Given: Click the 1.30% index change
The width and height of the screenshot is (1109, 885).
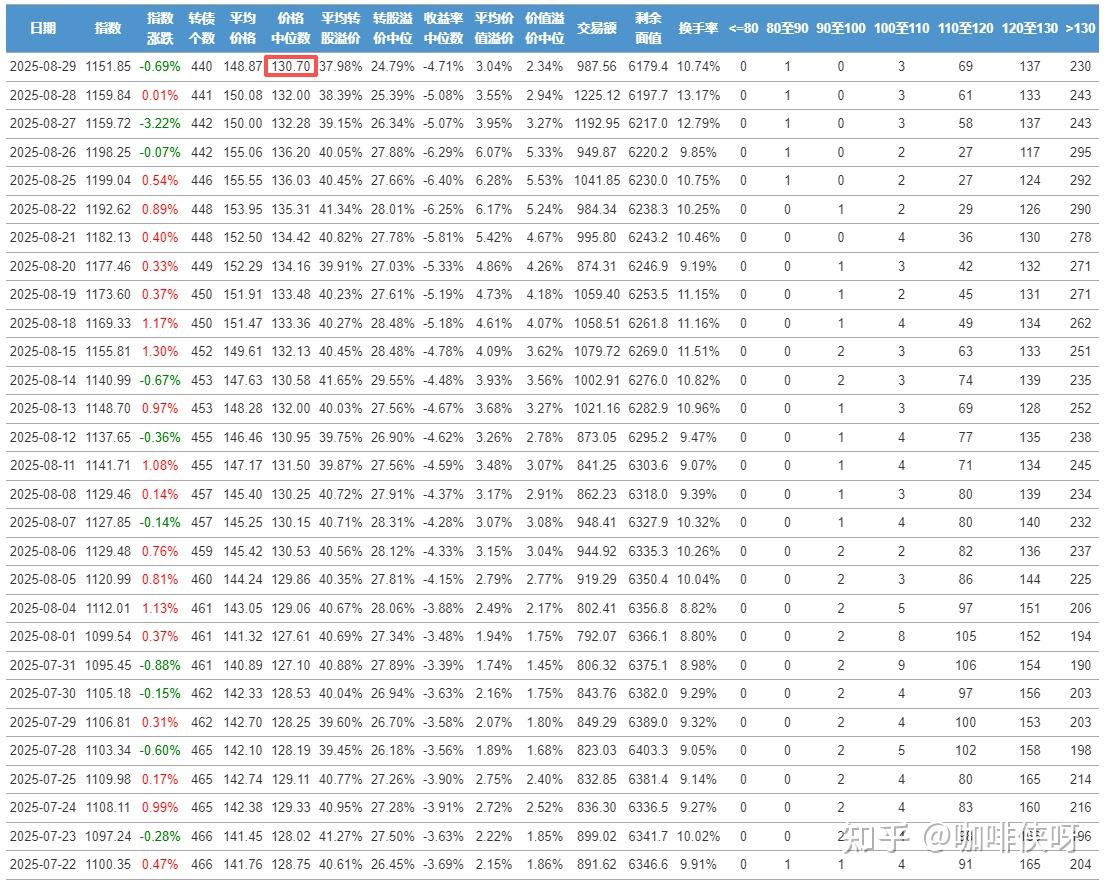Looking at the screenshot, I should (160, 352).
